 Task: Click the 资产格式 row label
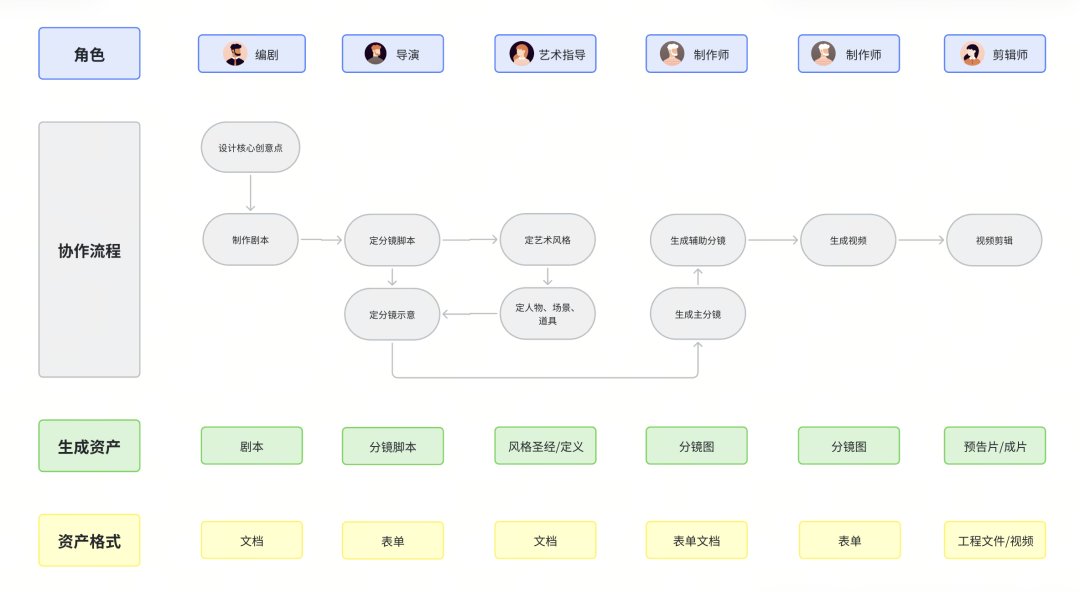click(x=89, y=540)
